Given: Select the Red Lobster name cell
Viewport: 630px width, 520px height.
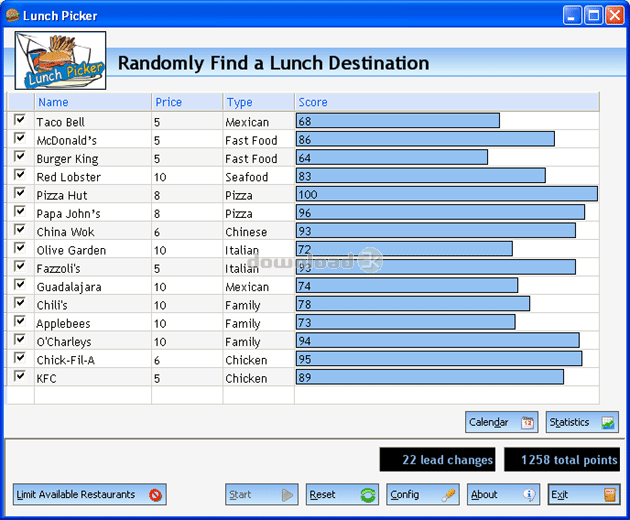Looking at the screenshot, I should pyautogui.click(x=93, y=176).
